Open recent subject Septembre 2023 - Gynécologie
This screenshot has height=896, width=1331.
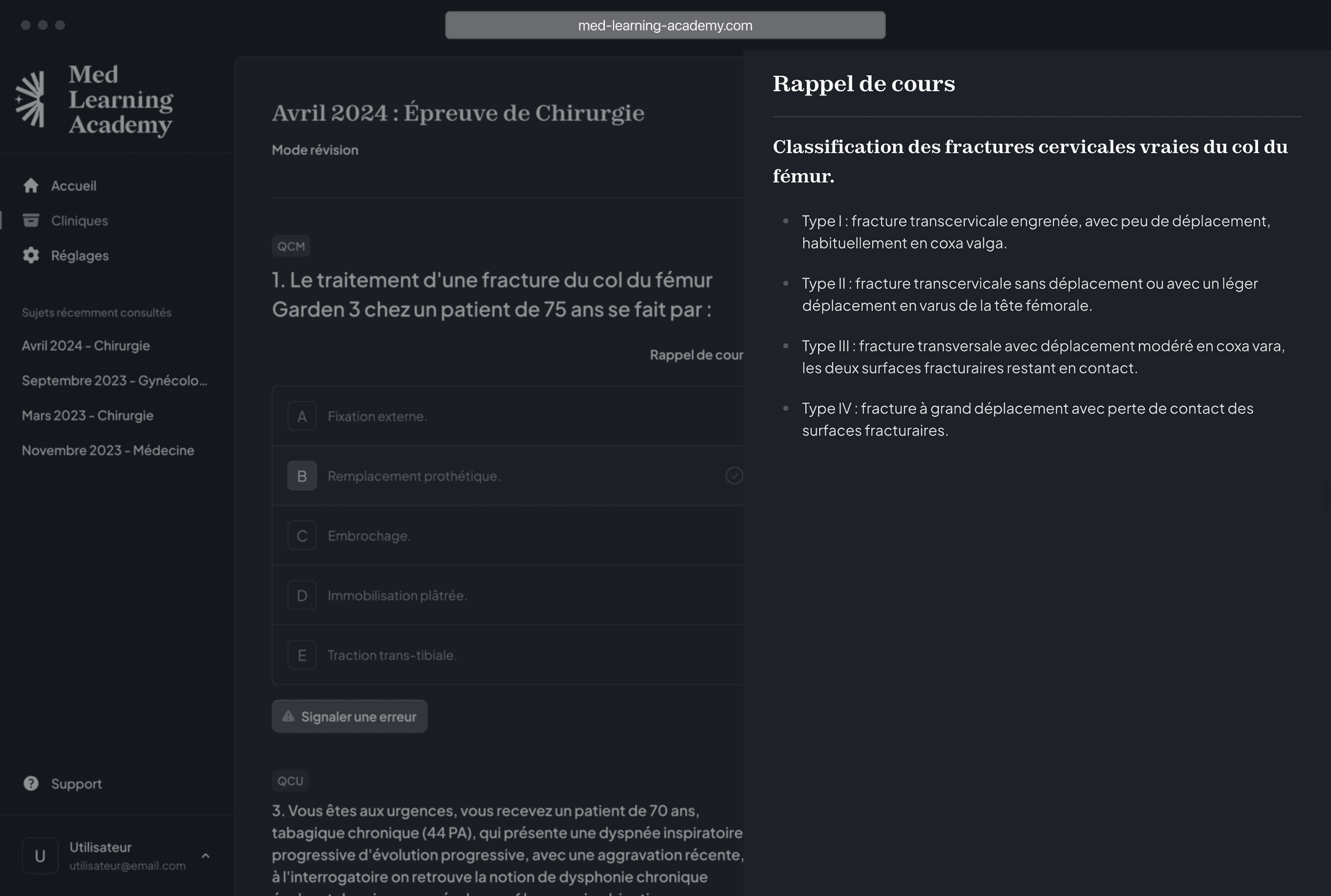tap(114, 380)
